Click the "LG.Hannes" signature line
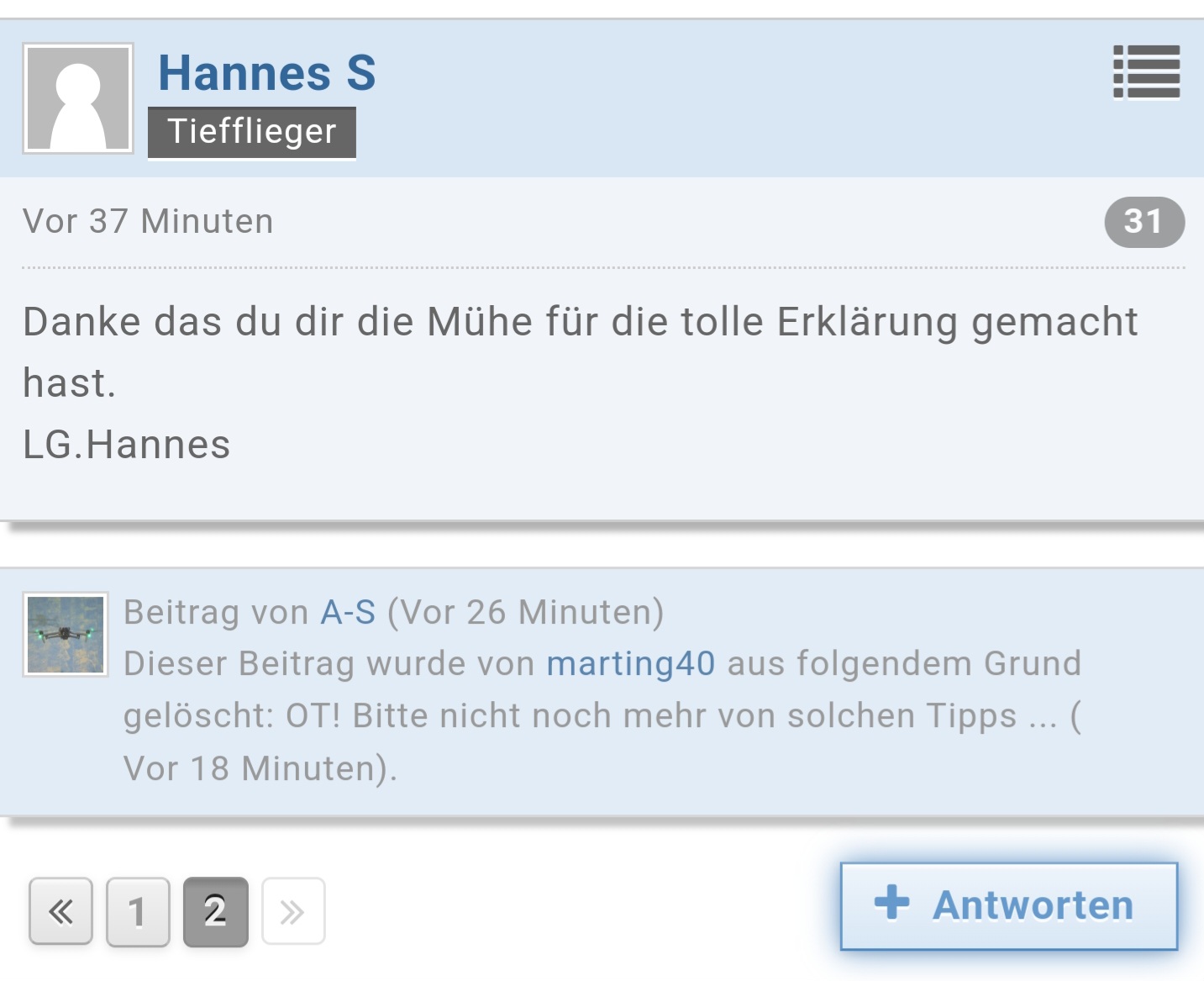 [126, 445]
